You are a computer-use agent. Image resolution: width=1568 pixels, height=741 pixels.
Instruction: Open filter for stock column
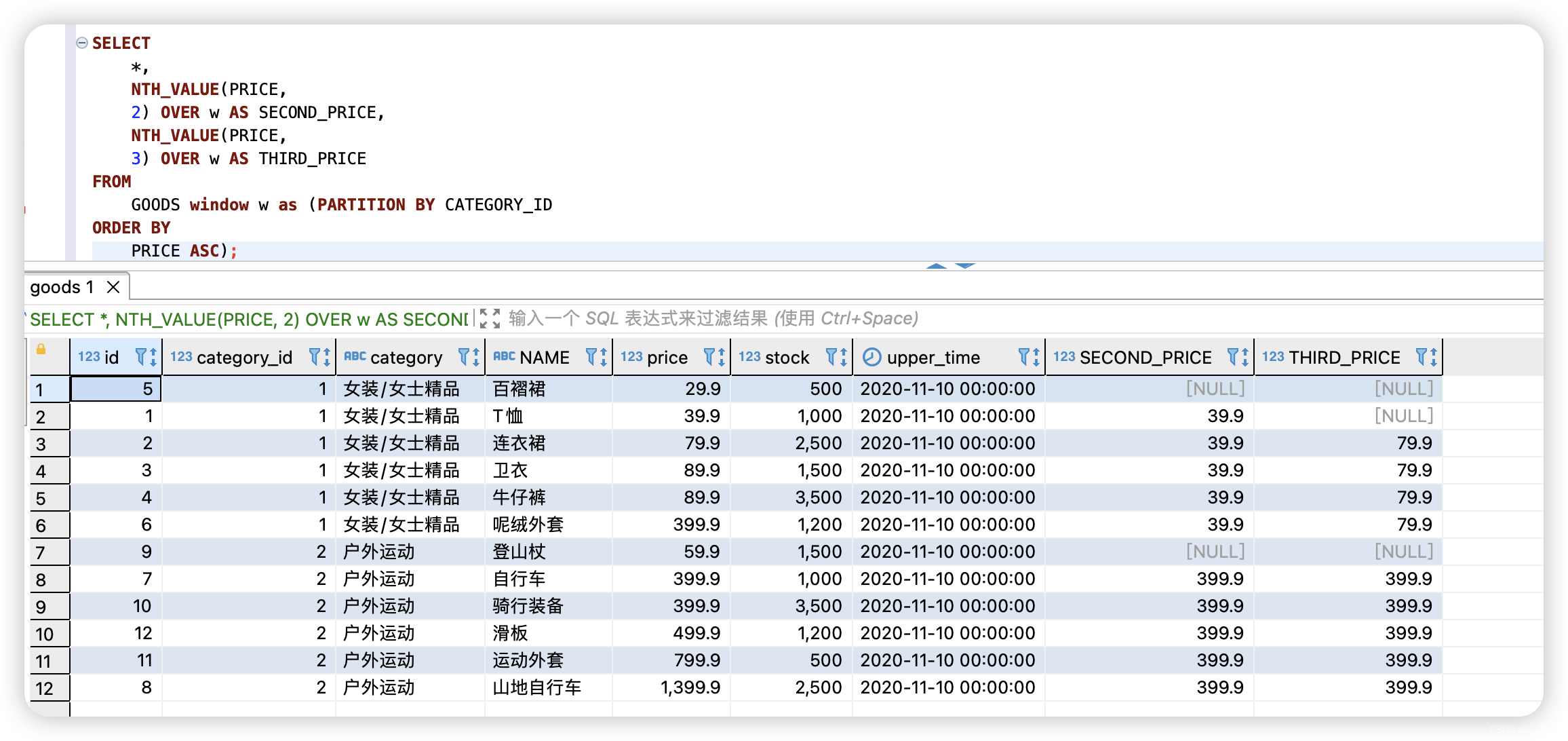click(831, 356)
